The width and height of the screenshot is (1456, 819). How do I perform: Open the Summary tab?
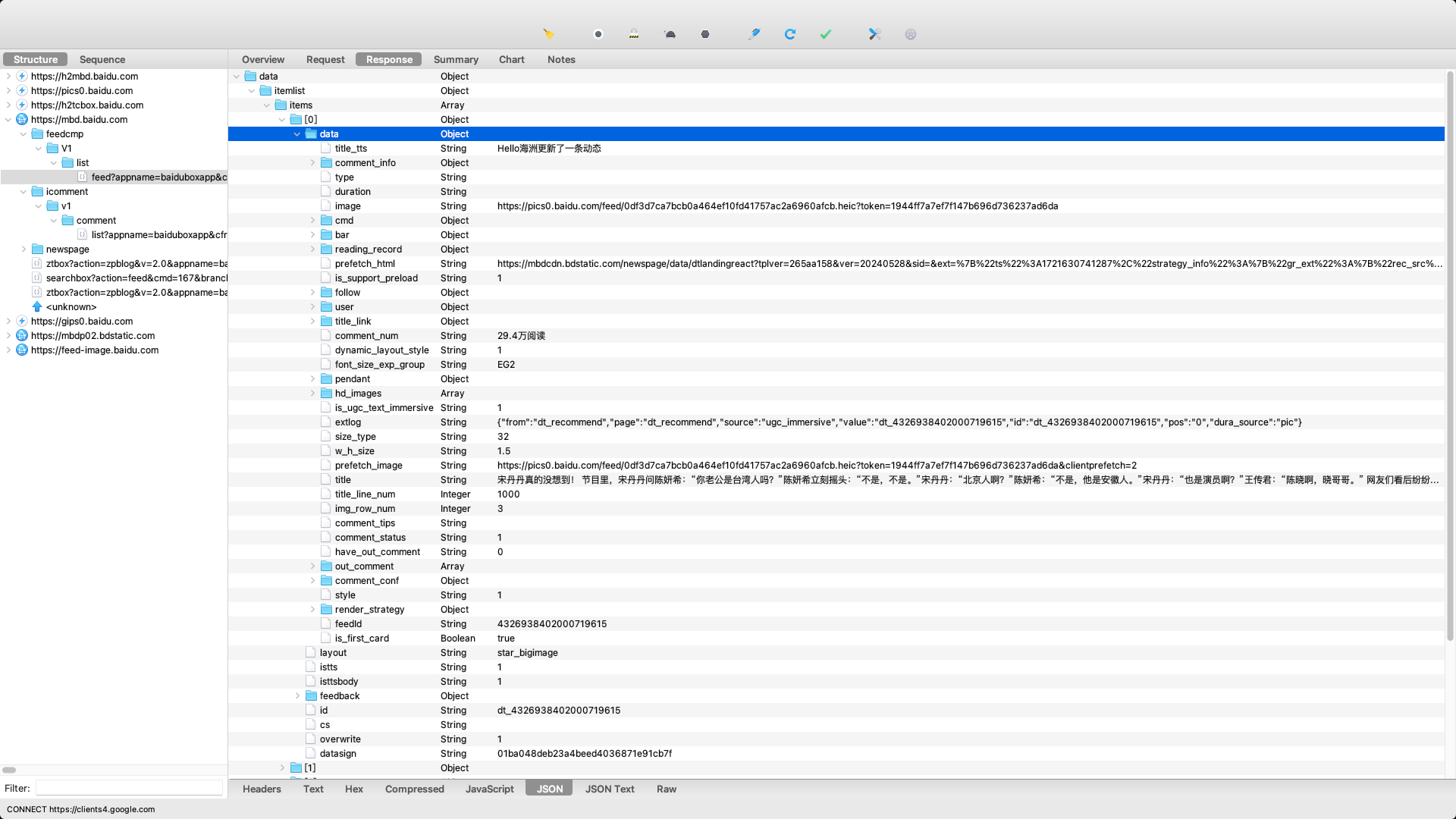[456, 59]
